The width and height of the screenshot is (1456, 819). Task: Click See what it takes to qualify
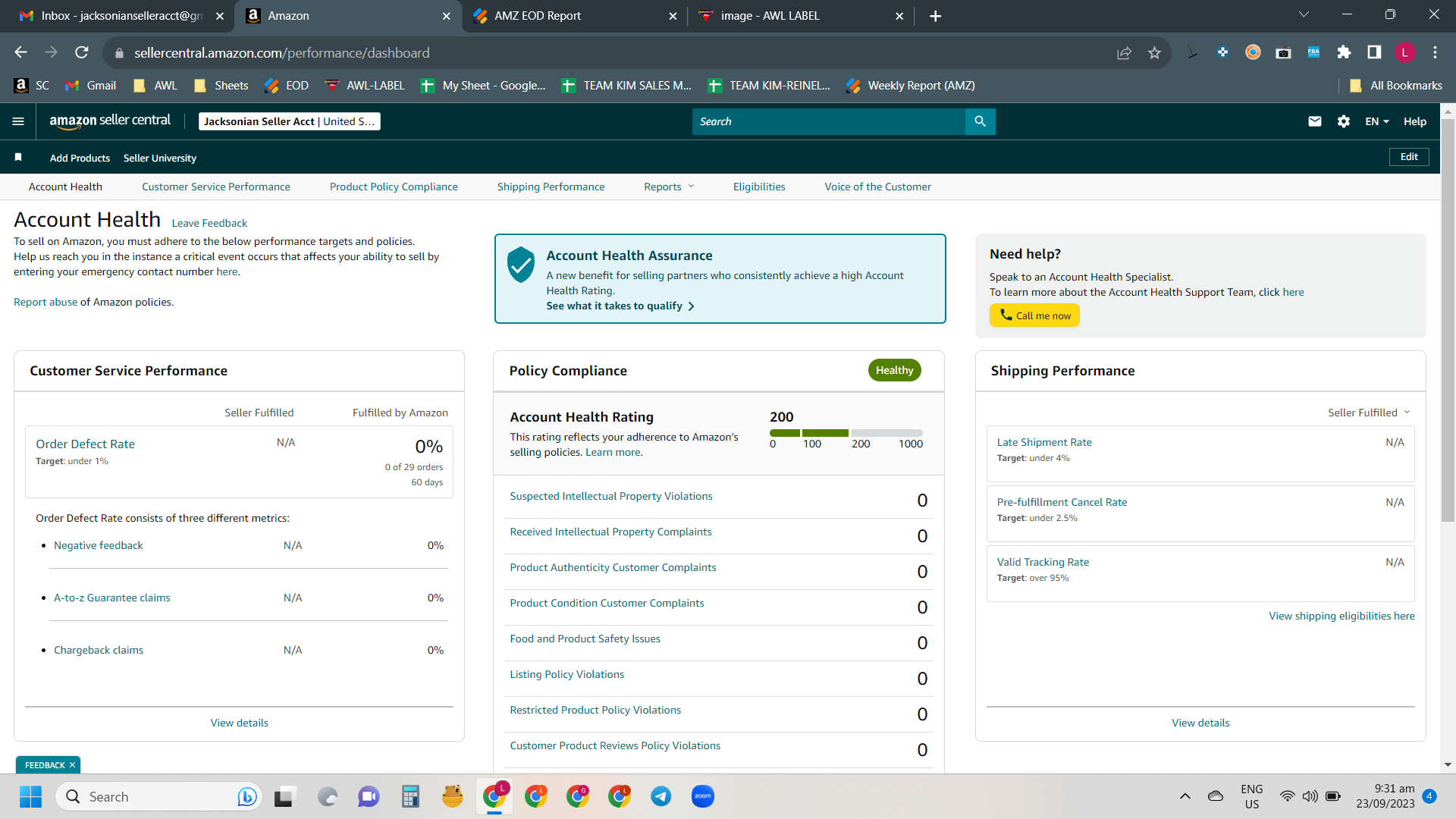(620, 306)
